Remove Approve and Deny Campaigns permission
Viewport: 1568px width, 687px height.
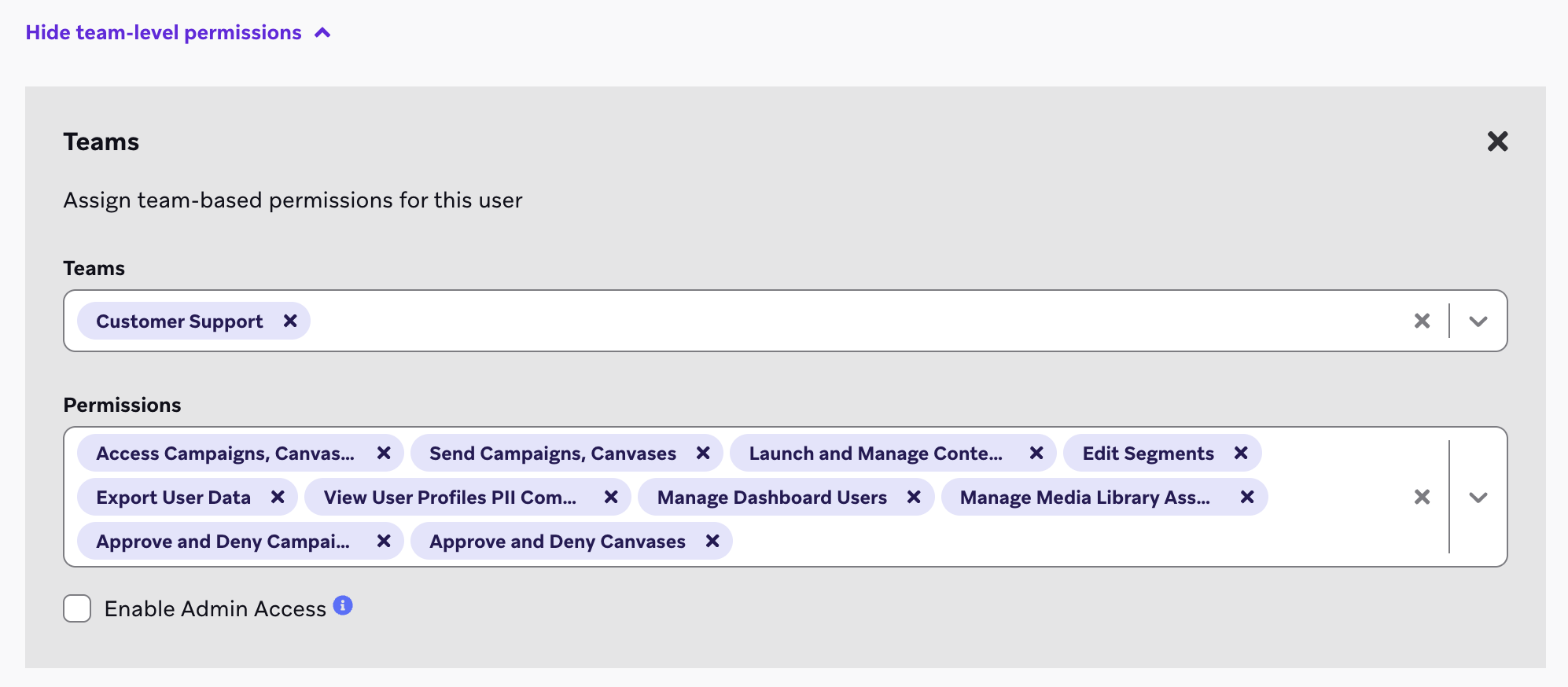point(384,541)
